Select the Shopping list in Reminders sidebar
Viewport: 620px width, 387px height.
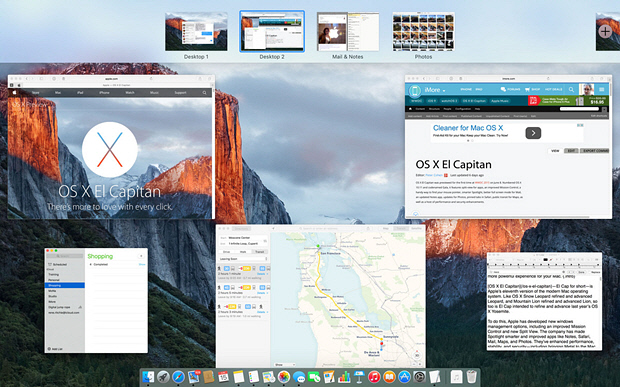(65, 285)
